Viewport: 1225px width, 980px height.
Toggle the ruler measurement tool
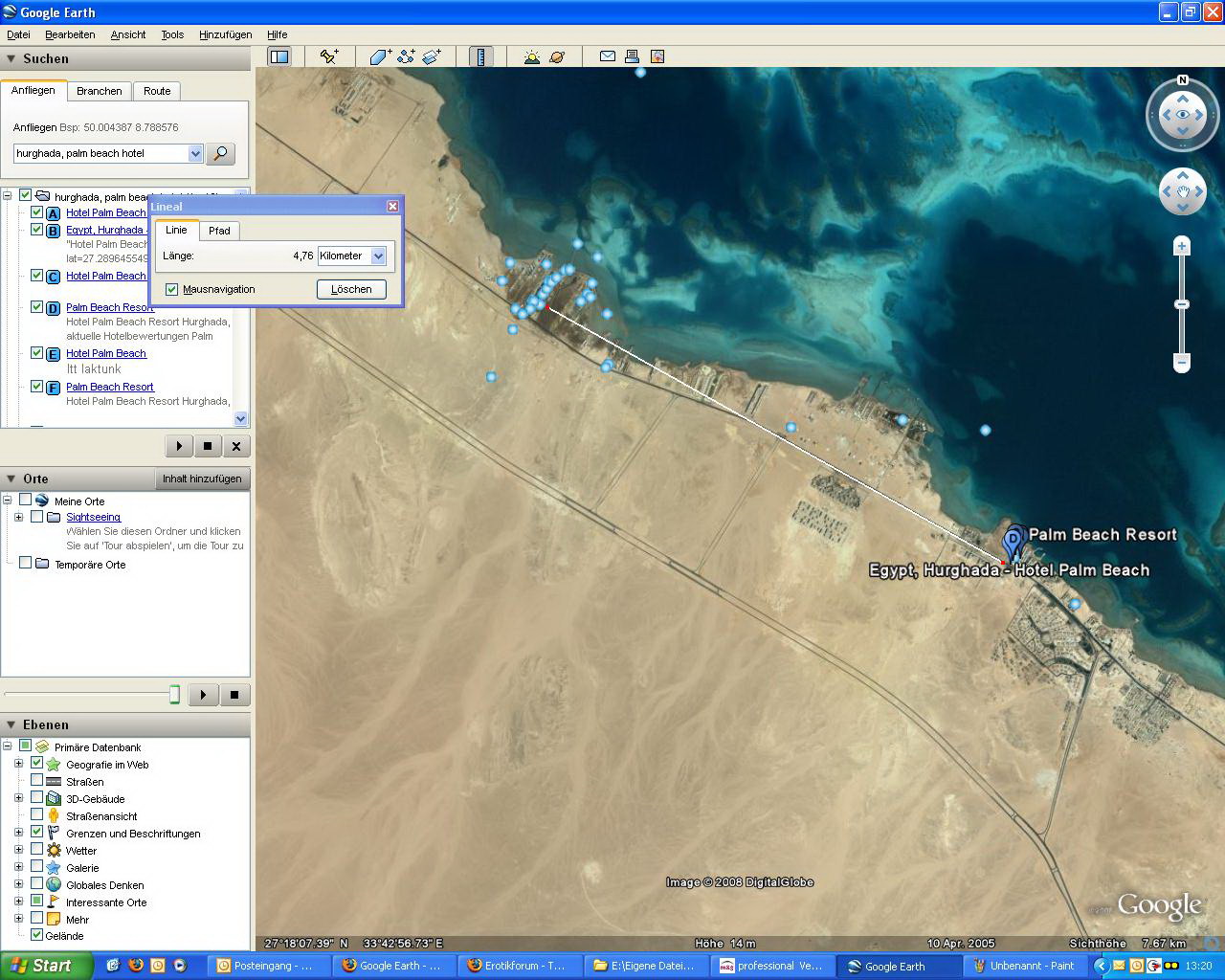pos(481,56)
